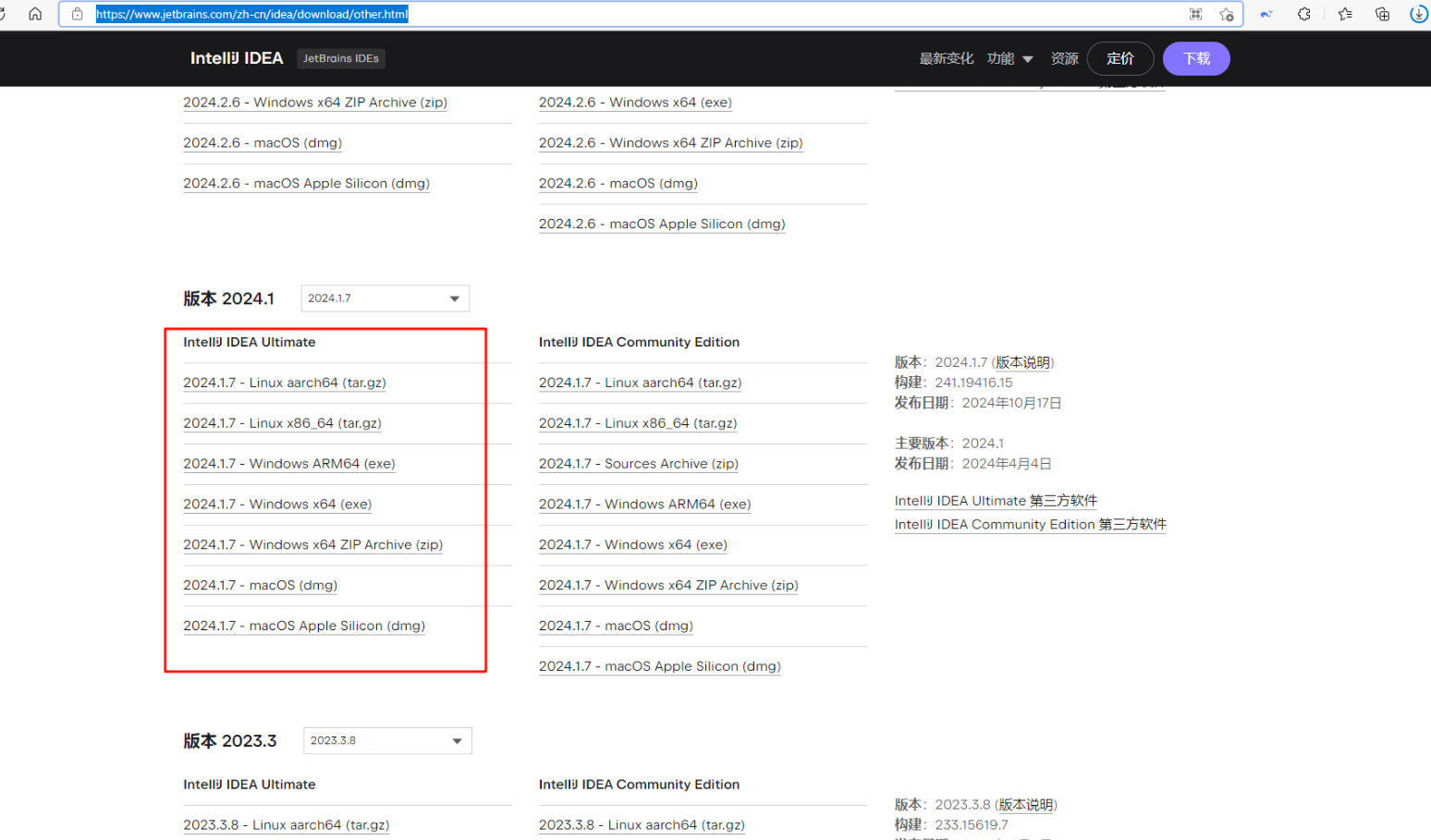Click IntelliJ IDEA Ultimate heading under 2023.3

click(x=250, y=785)
